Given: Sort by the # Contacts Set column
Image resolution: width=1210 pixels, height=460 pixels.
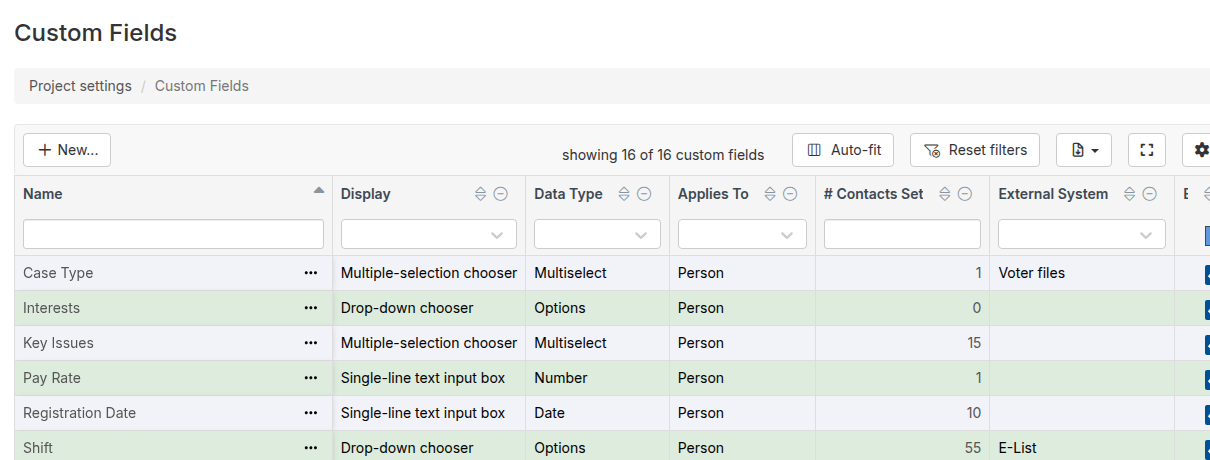Looking at the screenshot, I should pyautogui.click(x=944, y=194).
